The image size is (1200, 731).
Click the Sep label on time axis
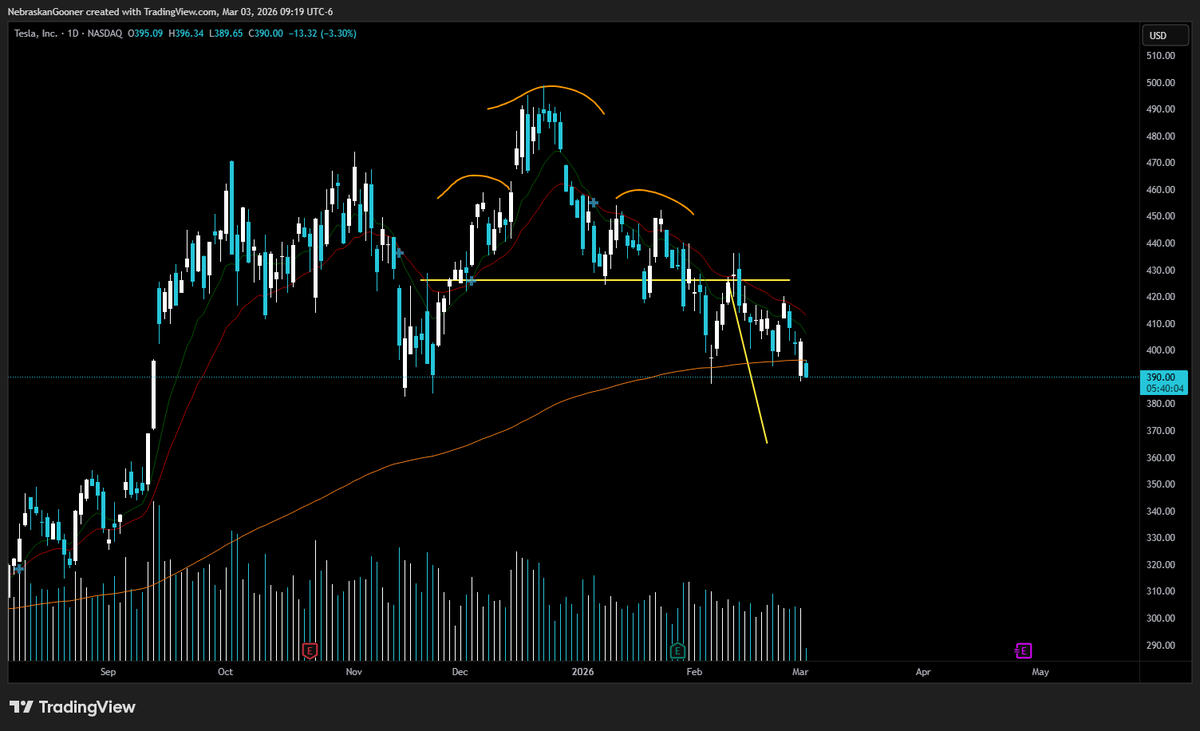click(108, 673)
